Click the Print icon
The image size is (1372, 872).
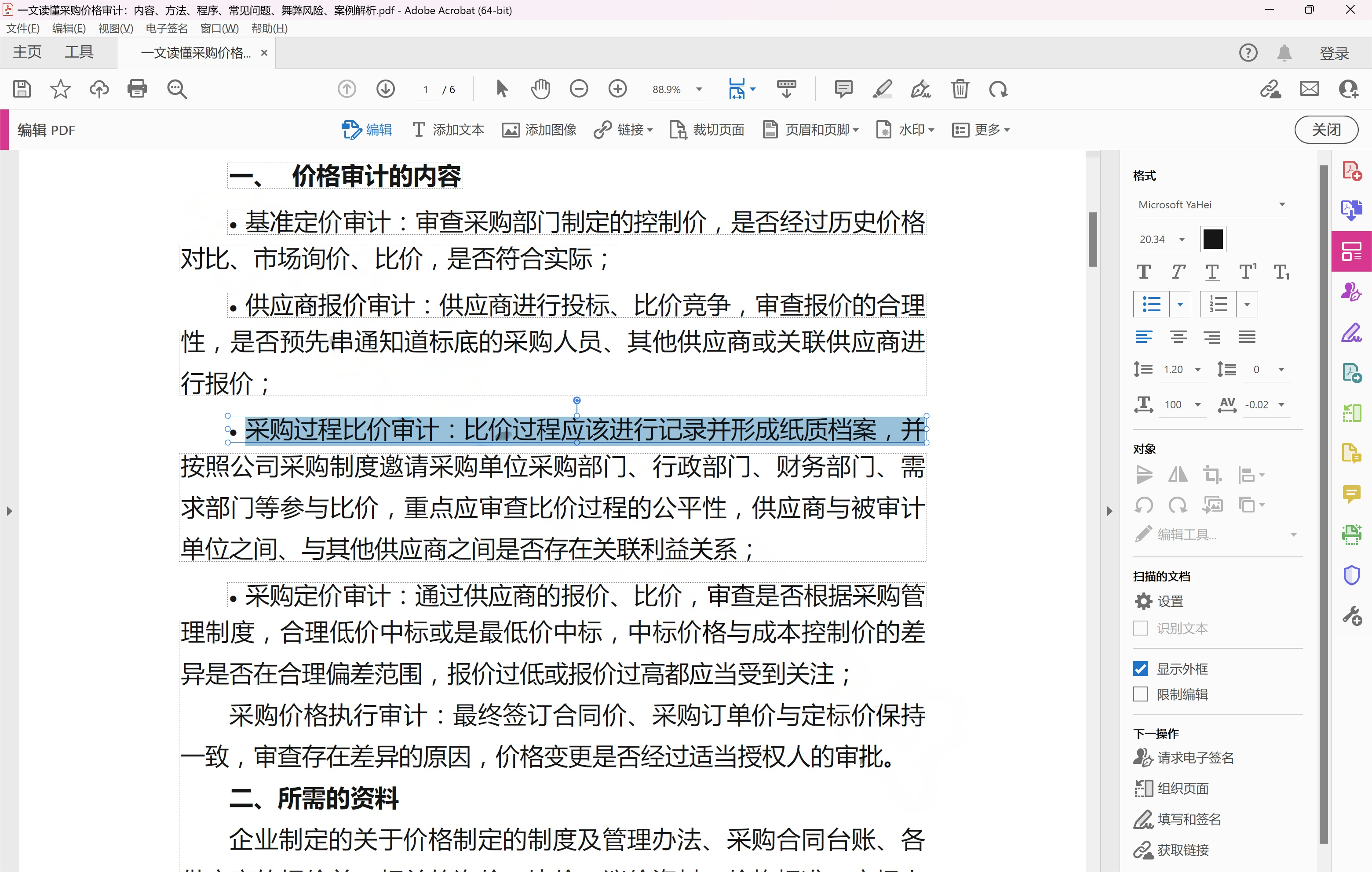(137, 89)
